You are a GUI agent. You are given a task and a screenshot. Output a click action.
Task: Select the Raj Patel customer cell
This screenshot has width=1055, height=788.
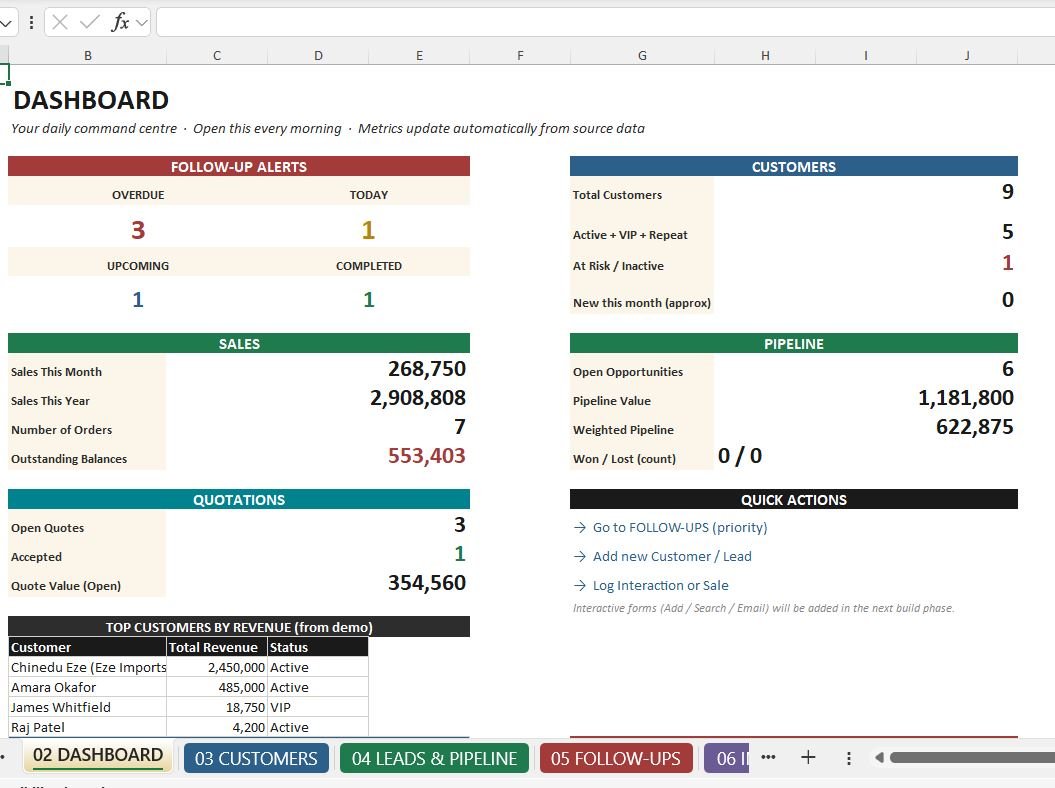tap(87, 727)
